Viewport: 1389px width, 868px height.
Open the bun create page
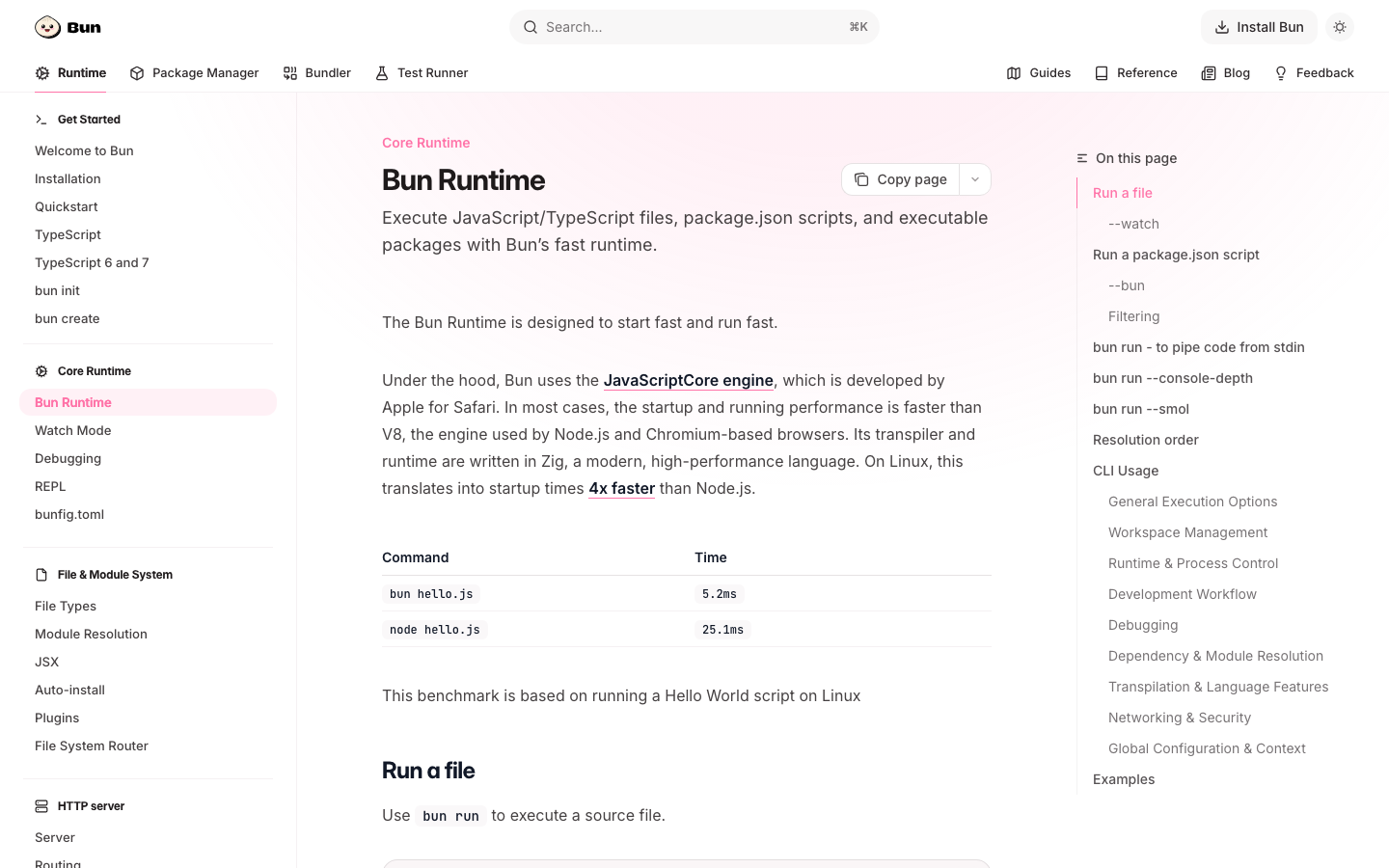tap(68, 318)
